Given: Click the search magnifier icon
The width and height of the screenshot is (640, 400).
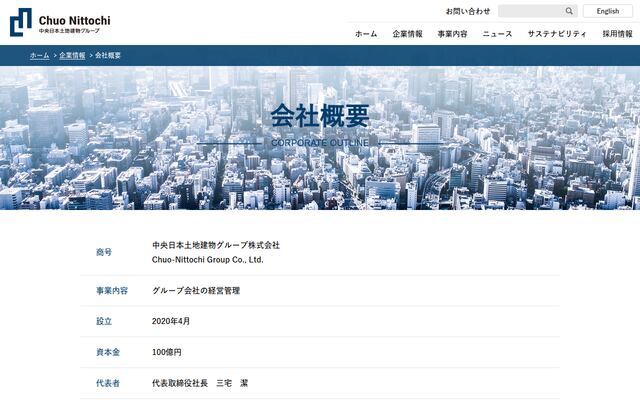Looking at the screenshot, I should click(x=569, y=11).
